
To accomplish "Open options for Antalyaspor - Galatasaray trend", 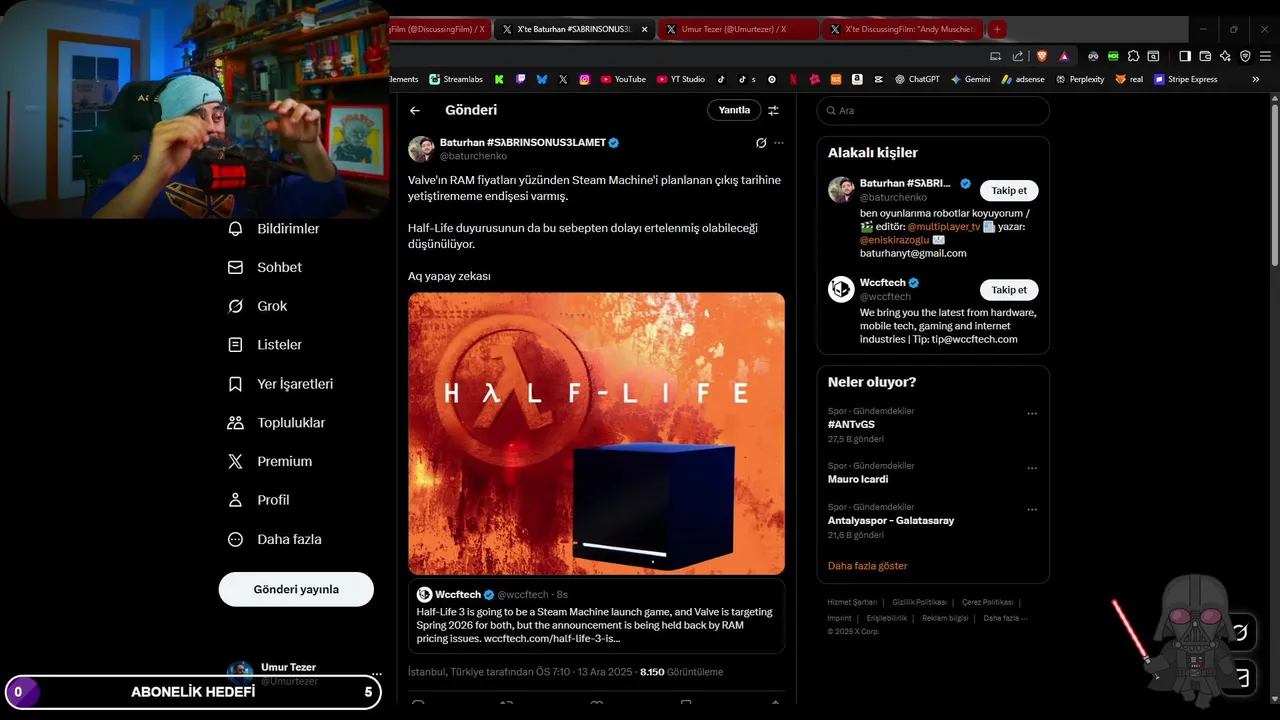I will (1032, 510).
